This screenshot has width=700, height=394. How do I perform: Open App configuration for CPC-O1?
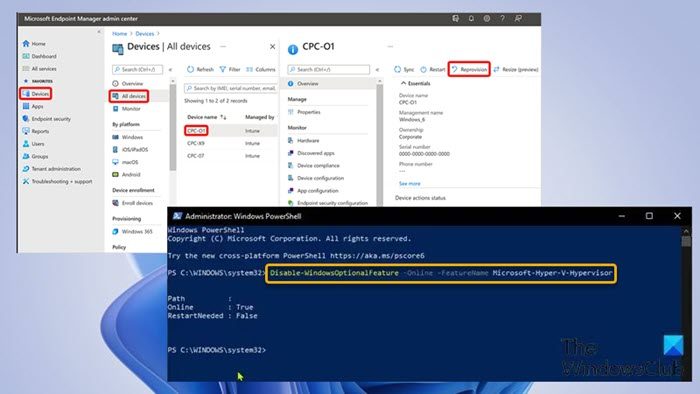[x=313, y=191]
